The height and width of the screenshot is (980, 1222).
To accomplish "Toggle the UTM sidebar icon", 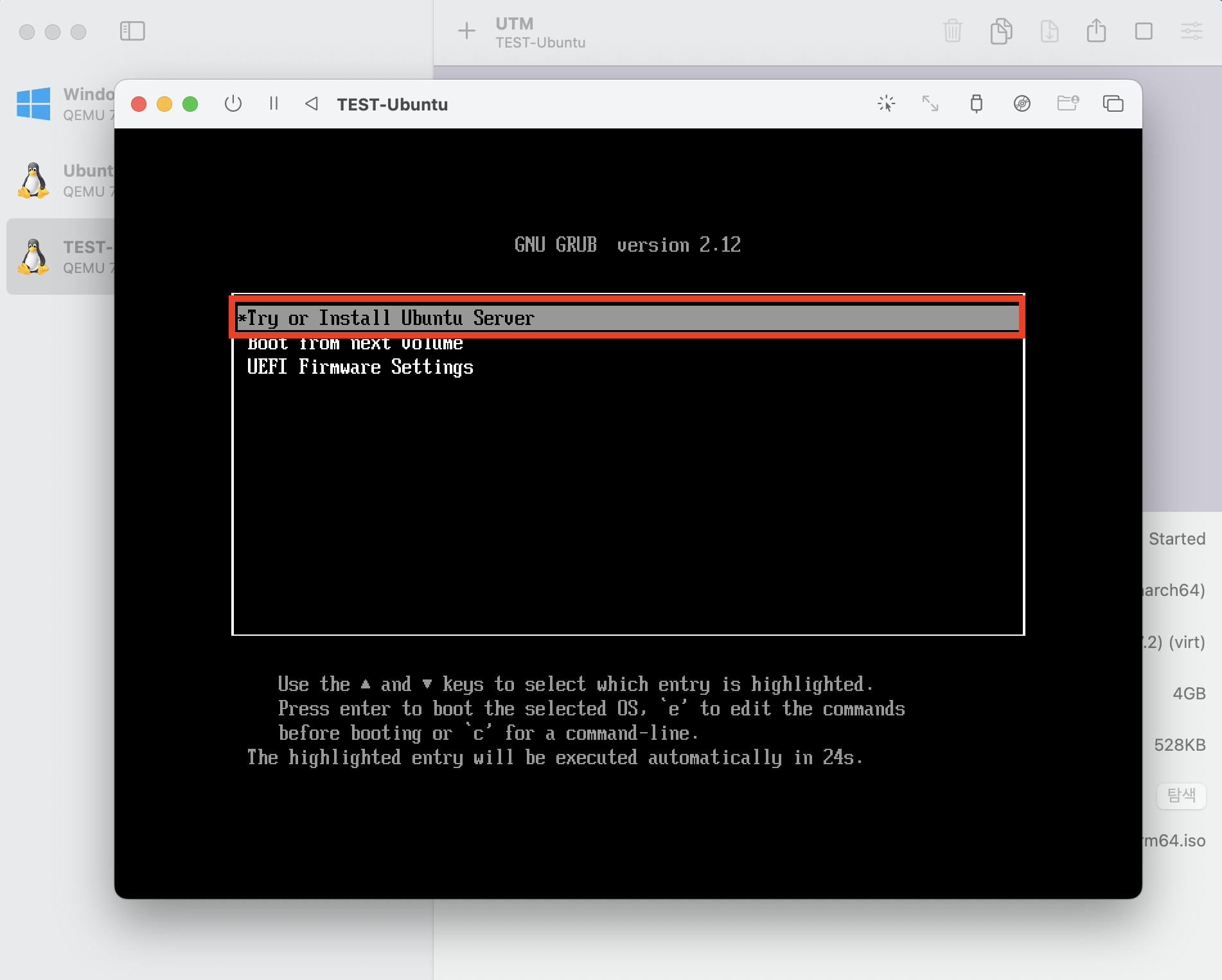I will (x=132, y=31).
